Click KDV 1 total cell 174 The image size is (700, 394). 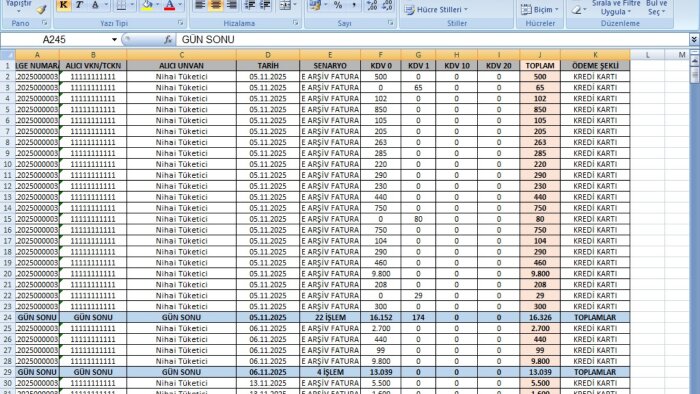[x=418, y=317]
